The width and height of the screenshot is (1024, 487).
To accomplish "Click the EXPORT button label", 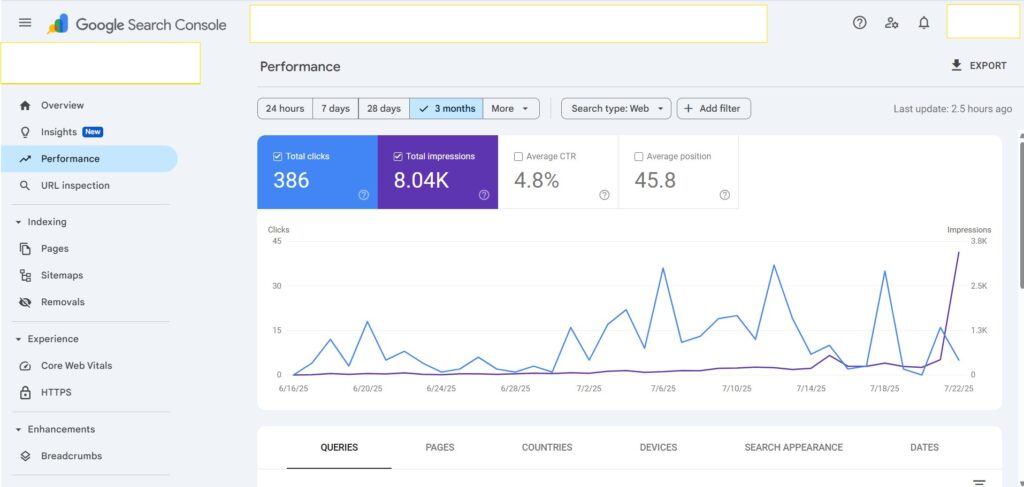I will pyautogui.click(x=988, y=66).
